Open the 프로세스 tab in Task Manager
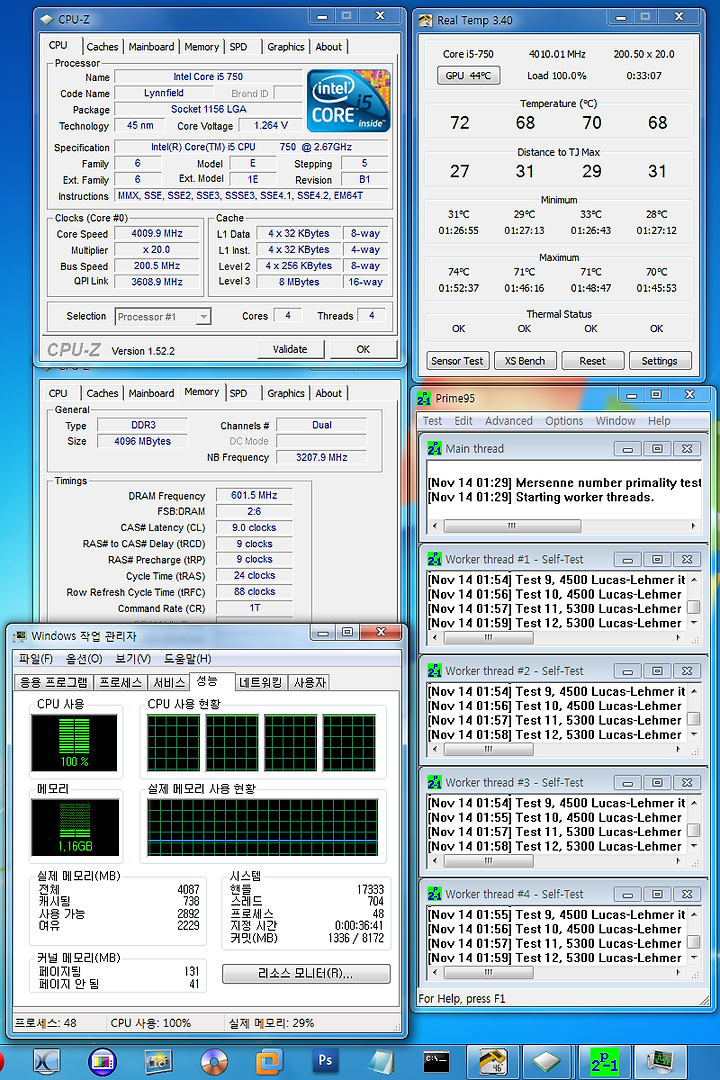 coord(121,682)
